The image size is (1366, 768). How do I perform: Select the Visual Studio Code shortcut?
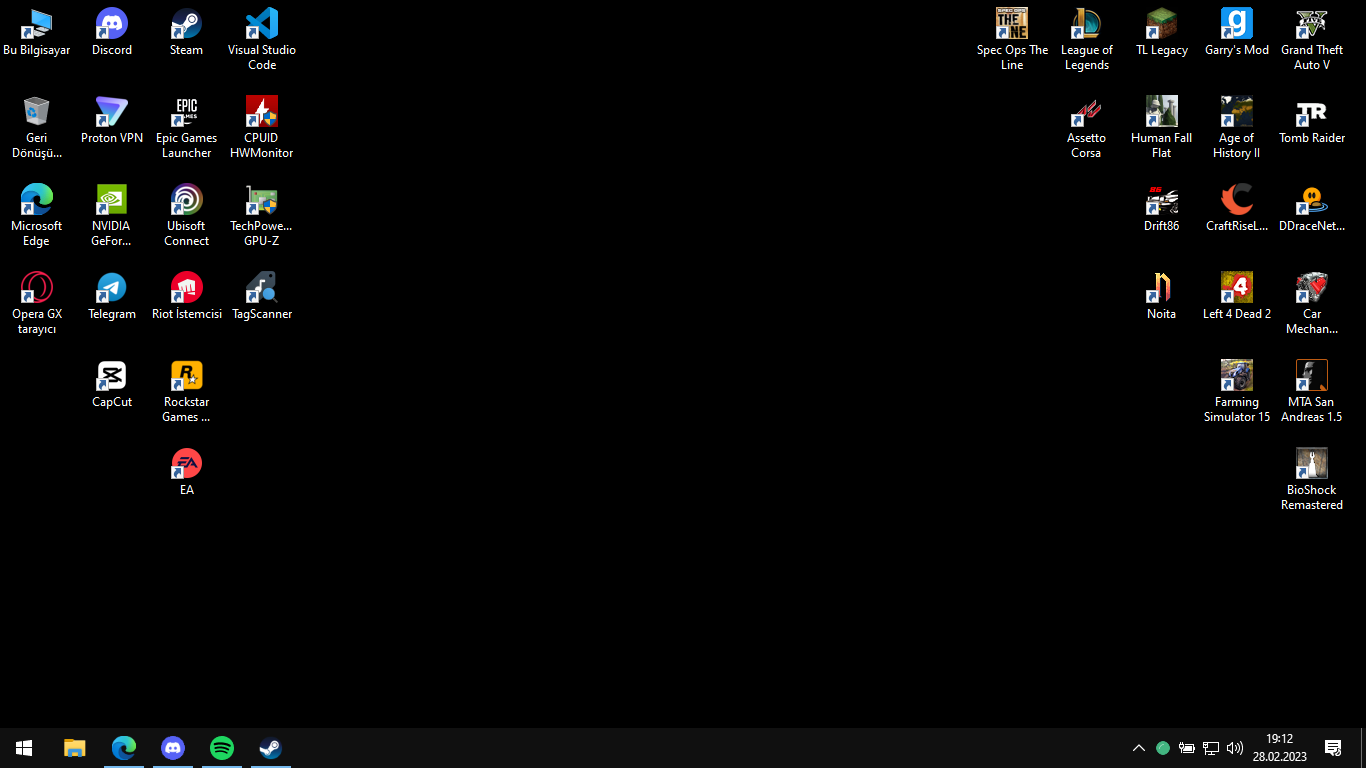tap(262, 40)
